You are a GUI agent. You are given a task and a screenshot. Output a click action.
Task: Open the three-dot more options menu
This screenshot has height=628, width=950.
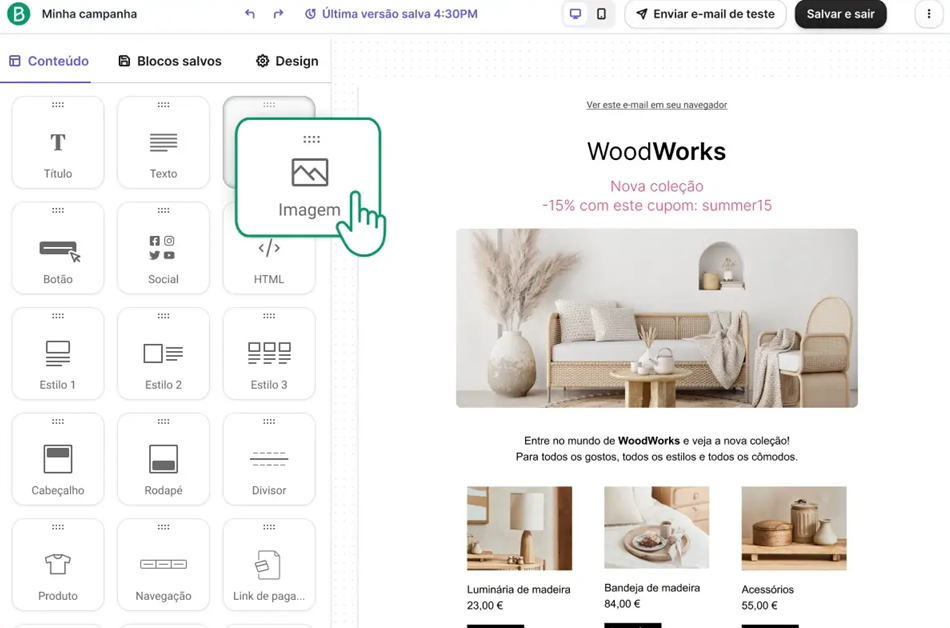pos(929,14)
